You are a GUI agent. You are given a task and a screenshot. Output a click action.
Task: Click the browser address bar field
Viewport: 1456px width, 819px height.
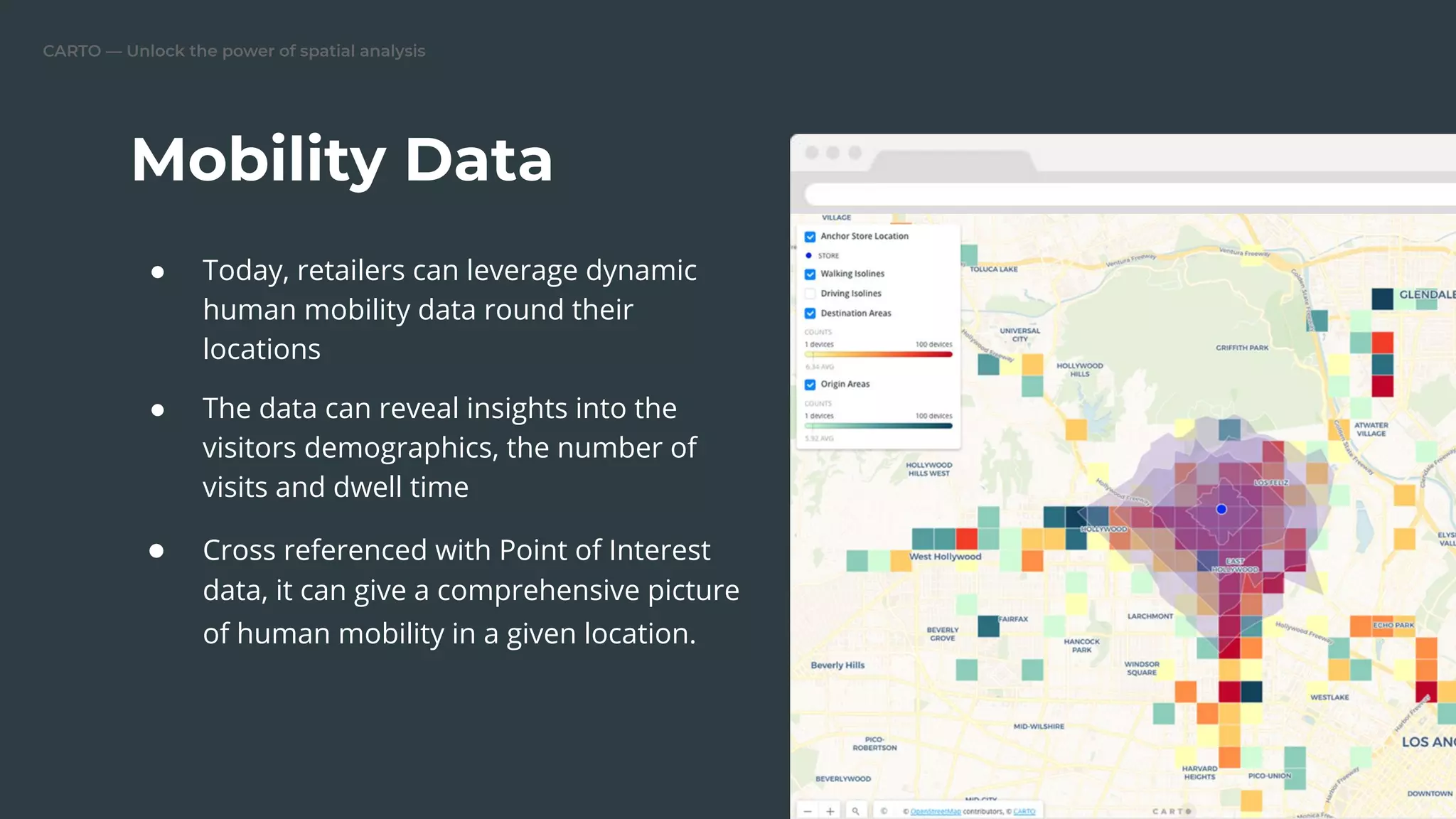pos(1130,194)
